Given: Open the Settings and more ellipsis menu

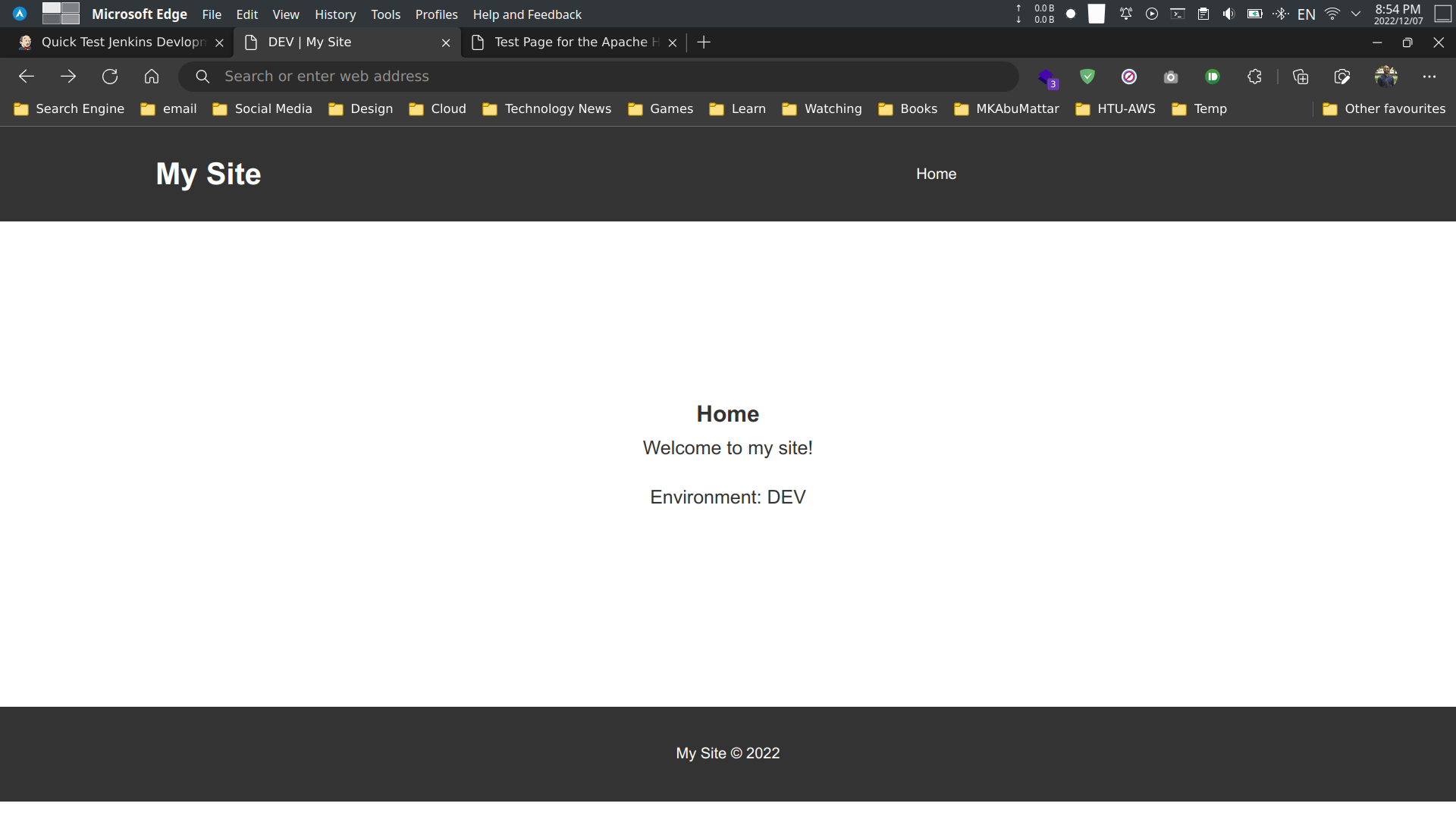Looking at the screenshot, I should coord(1429,76).
